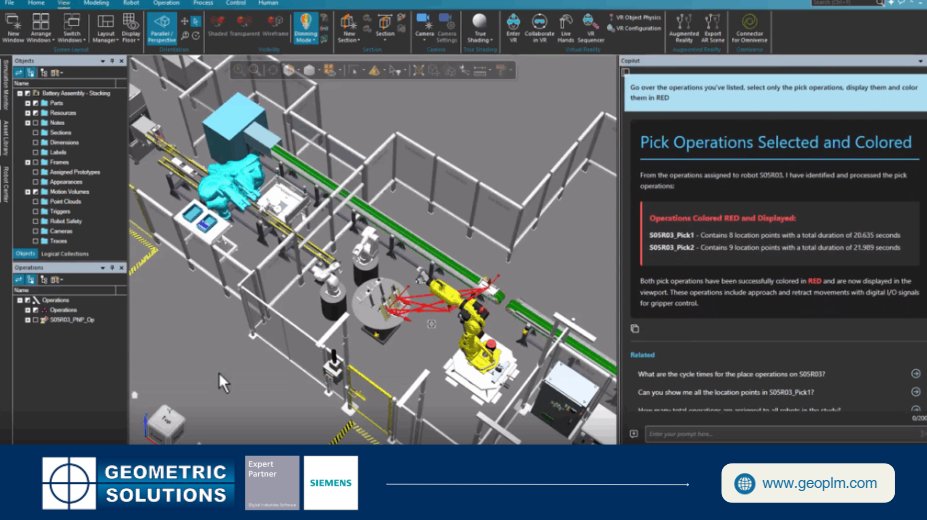Open the Simulation Monitor side tab
The height and width of the screenshot is (520, 927).
tap(6, 84)
